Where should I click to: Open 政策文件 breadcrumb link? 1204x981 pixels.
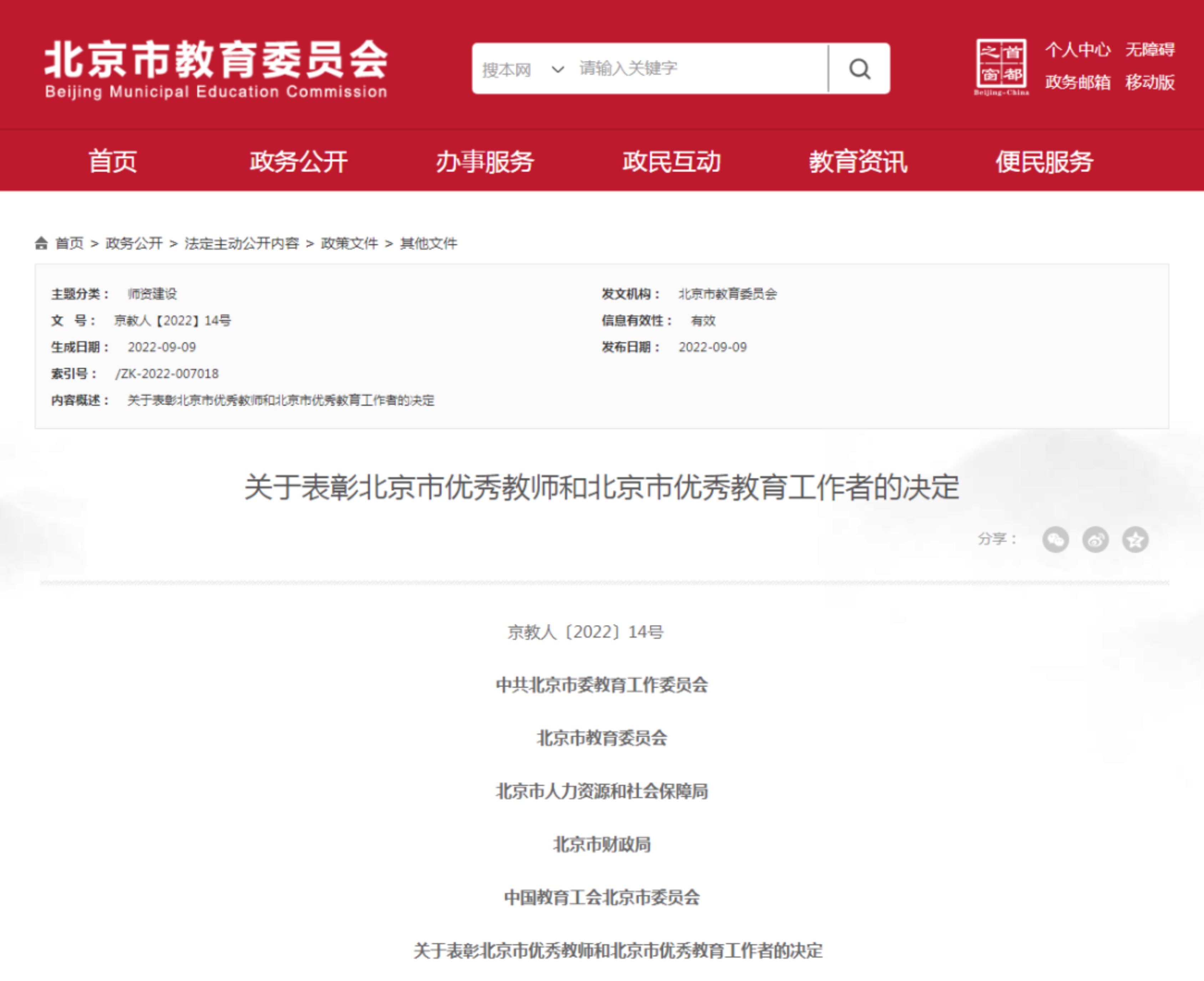350,244
